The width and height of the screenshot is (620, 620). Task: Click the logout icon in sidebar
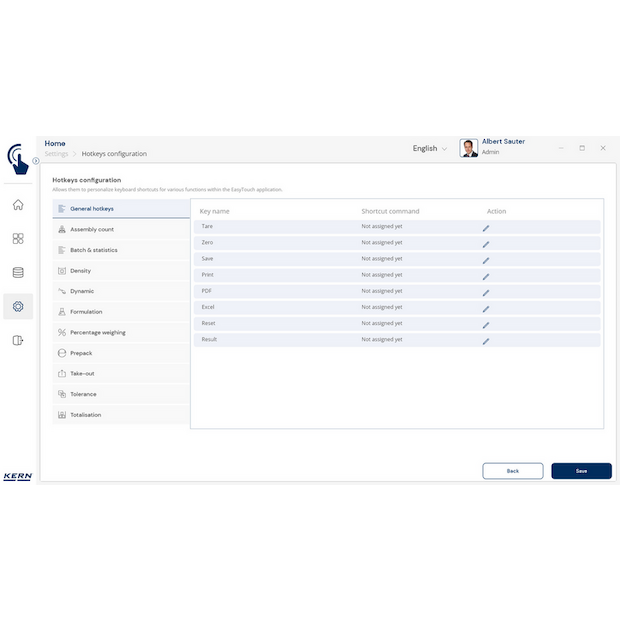click(18, 340)
